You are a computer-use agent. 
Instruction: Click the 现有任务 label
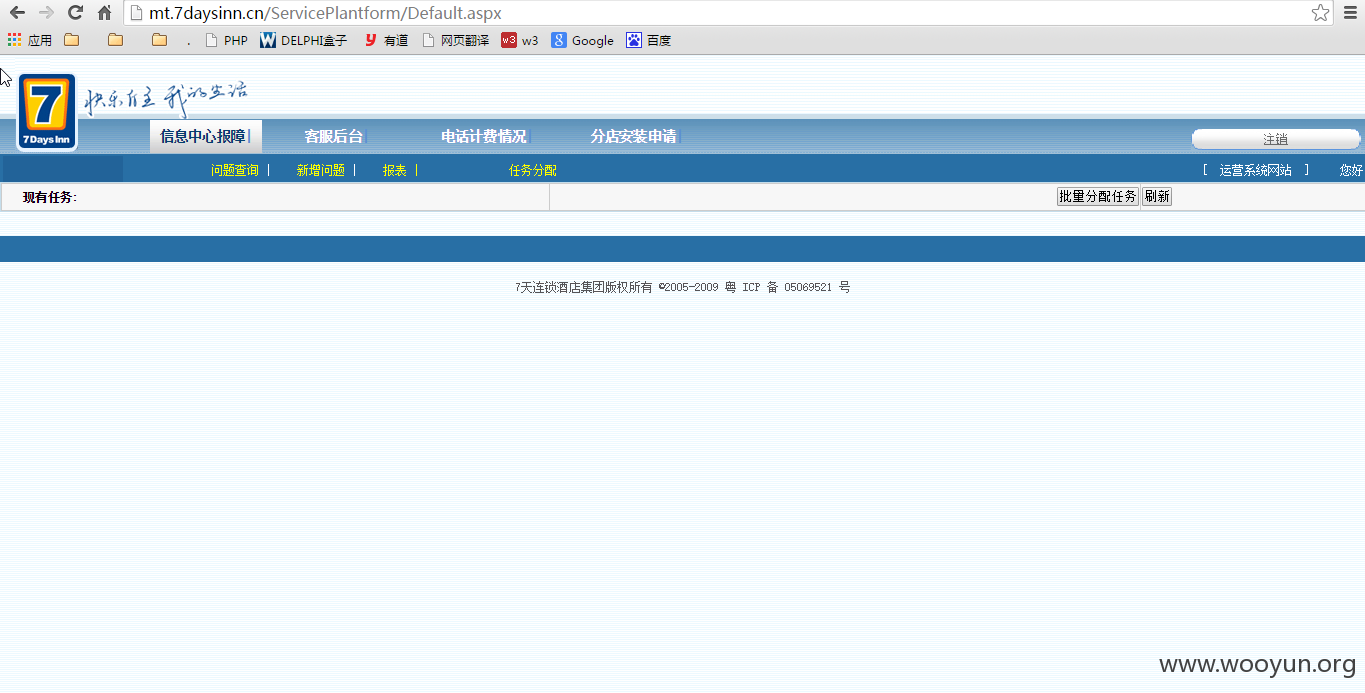49,197
